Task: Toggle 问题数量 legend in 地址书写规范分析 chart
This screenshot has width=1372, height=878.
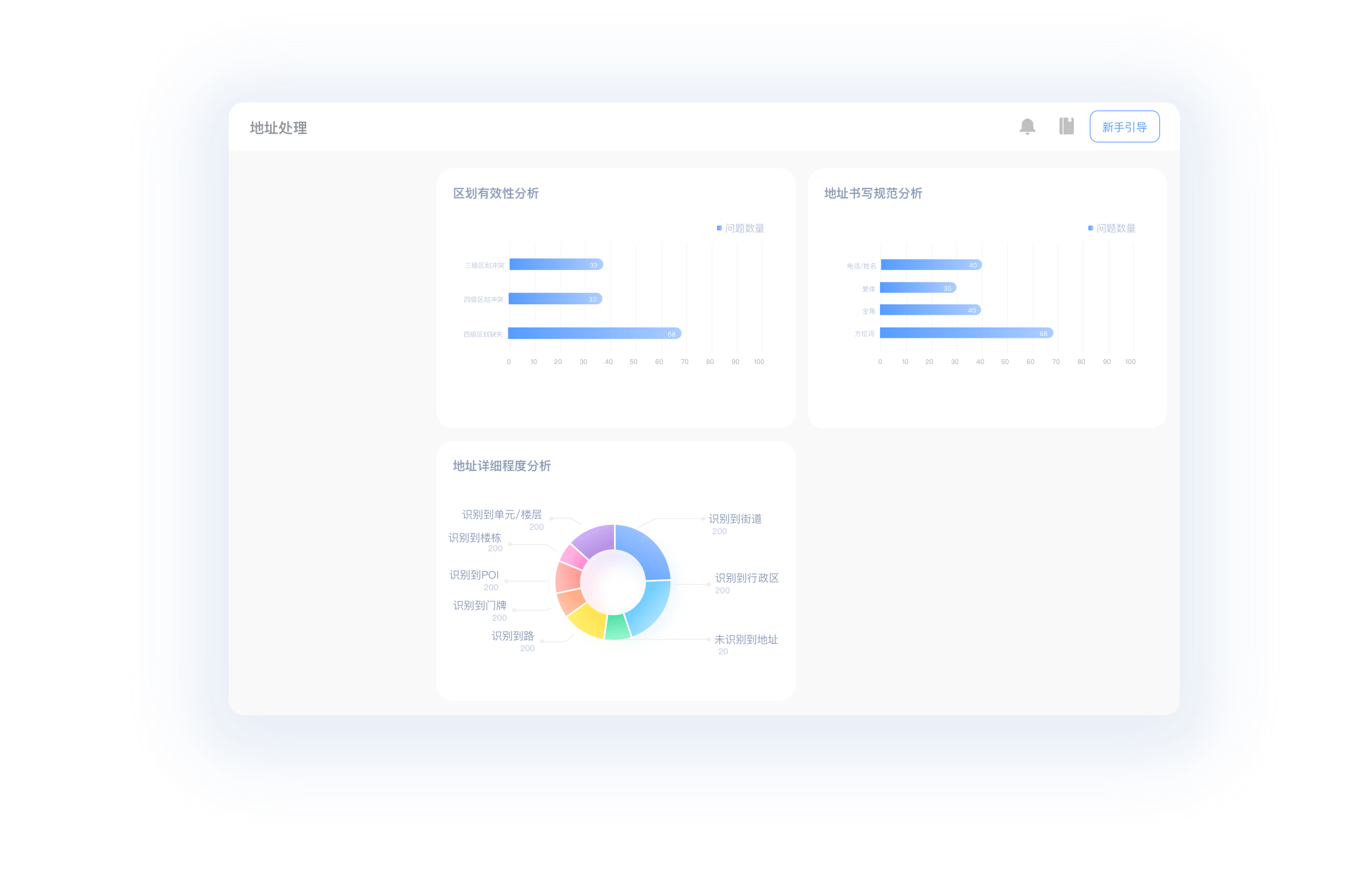Action: pos(1112,228)
